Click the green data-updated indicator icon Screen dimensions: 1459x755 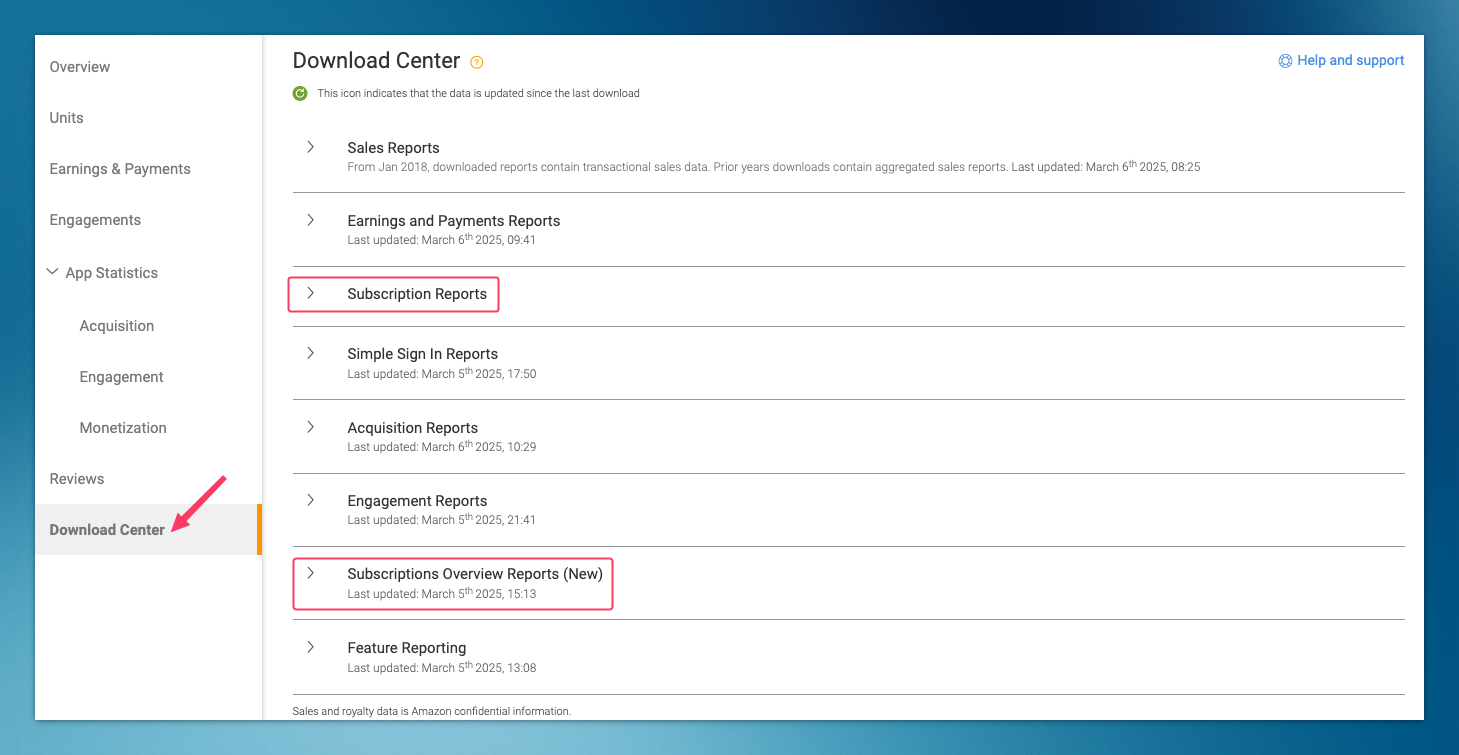pos(300,93)
